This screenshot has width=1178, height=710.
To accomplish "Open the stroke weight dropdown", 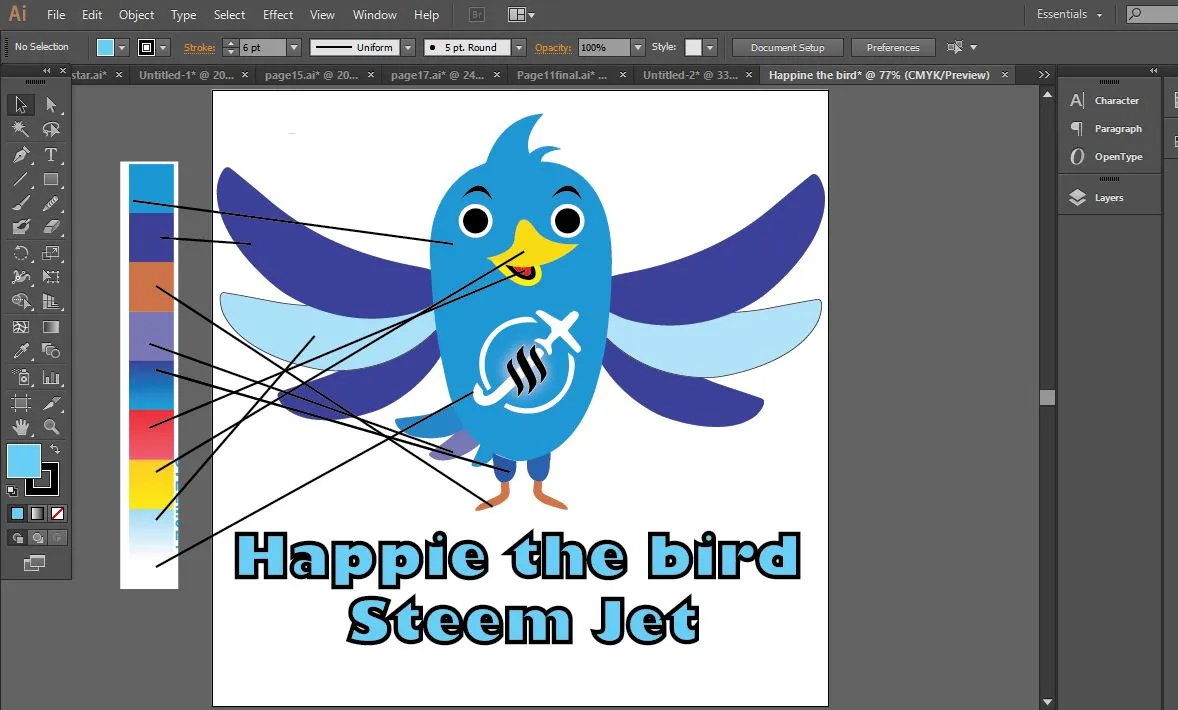I will (x=294, y=47).
